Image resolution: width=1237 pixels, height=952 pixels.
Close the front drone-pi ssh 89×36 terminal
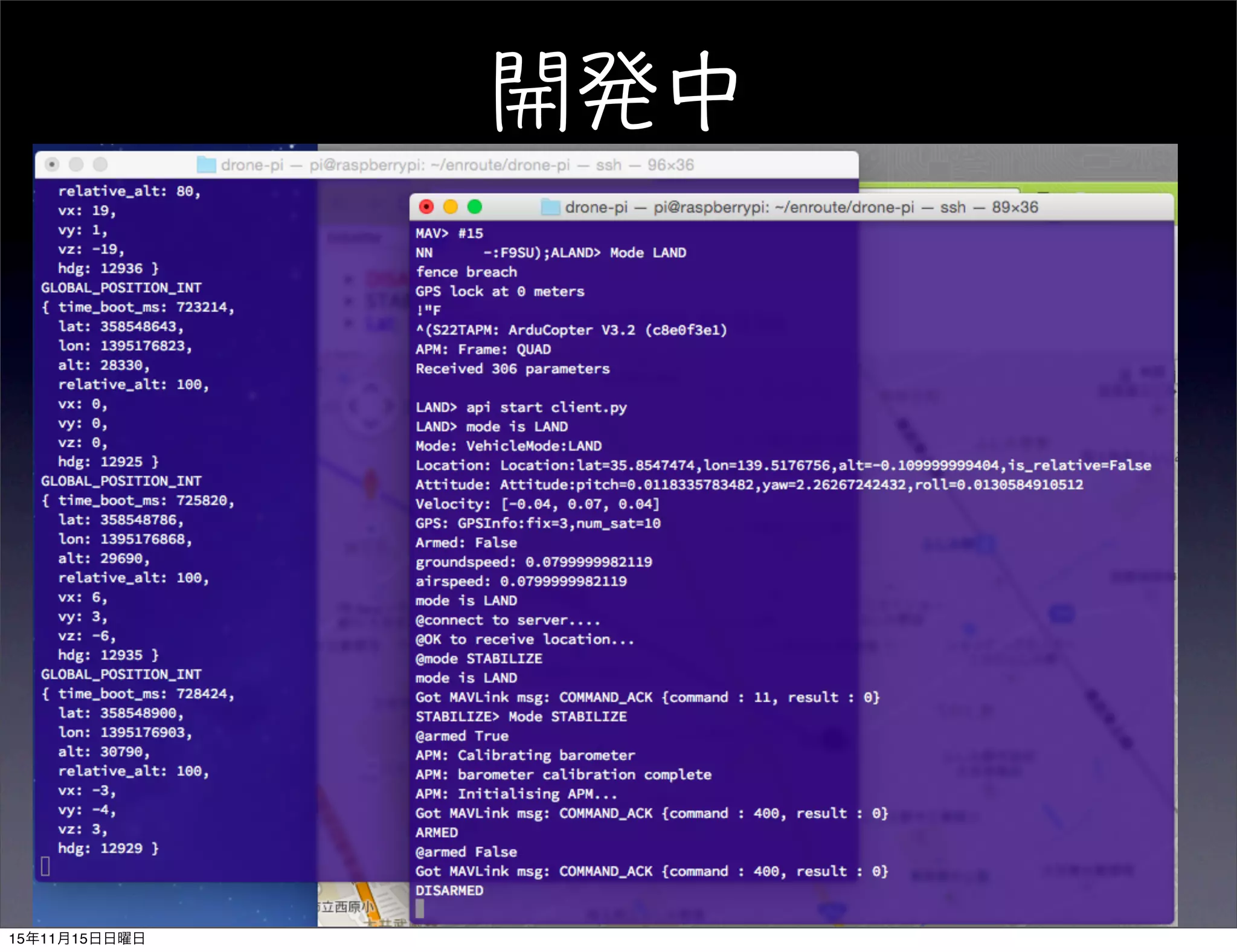tap(426, 207)
